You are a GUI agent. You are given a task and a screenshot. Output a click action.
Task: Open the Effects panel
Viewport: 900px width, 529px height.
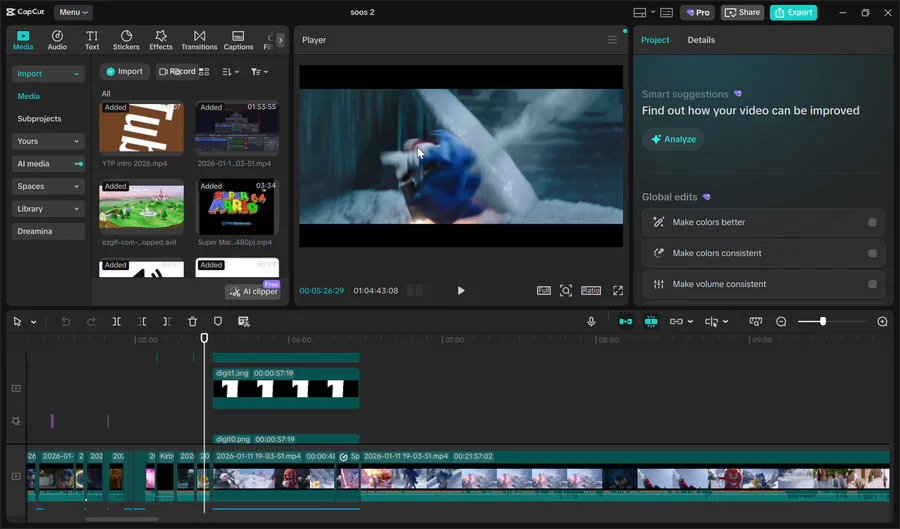click(161, 40)
